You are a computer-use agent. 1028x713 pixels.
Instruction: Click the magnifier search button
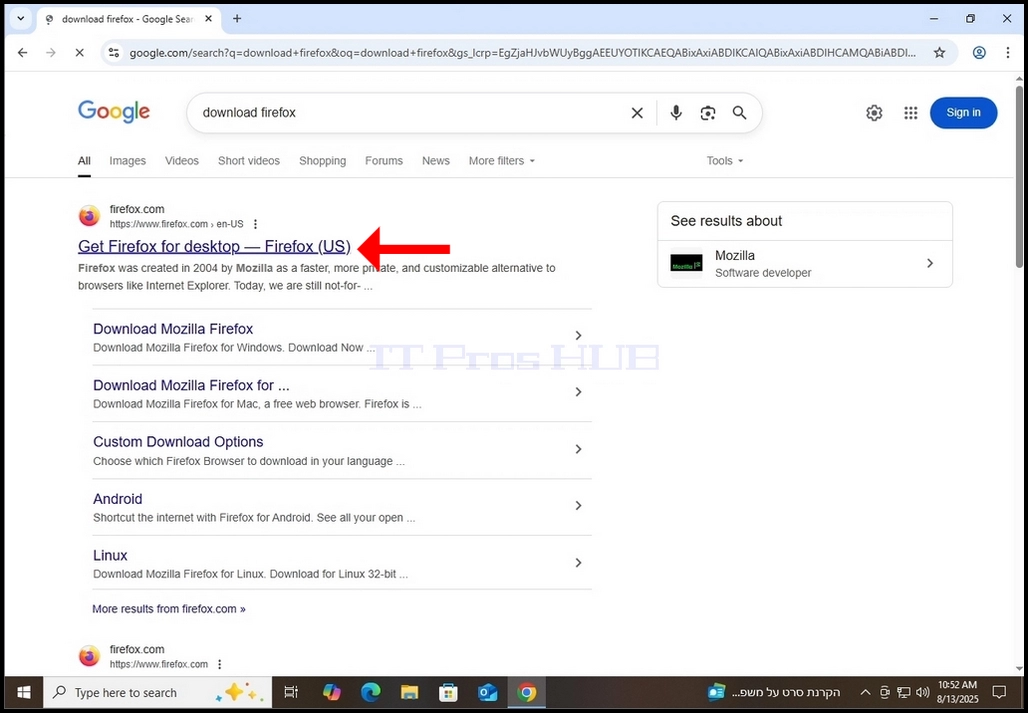[740, 113]
